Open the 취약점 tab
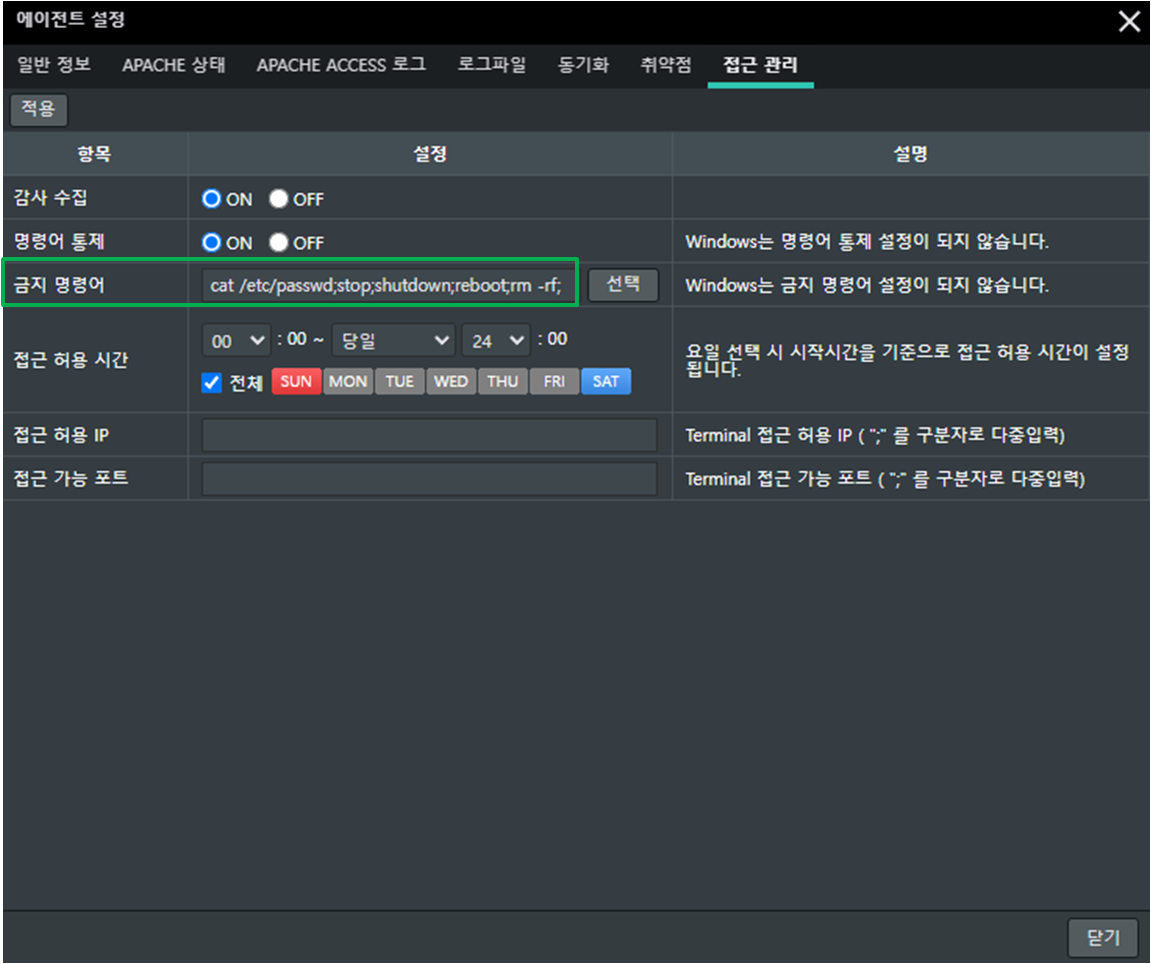 click(666, 65)
